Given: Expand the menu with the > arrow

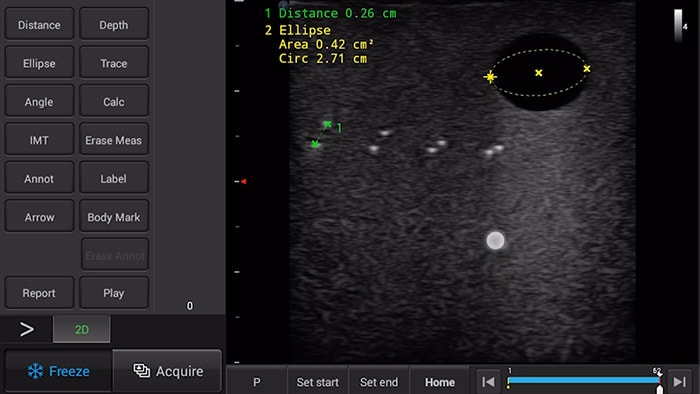Looking at the screenshot, I should point(26,330).
